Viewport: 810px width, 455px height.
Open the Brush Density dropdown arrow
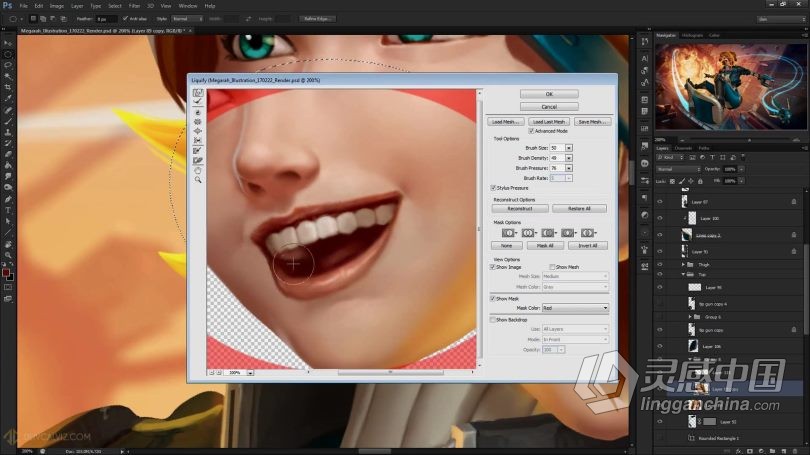569,158
